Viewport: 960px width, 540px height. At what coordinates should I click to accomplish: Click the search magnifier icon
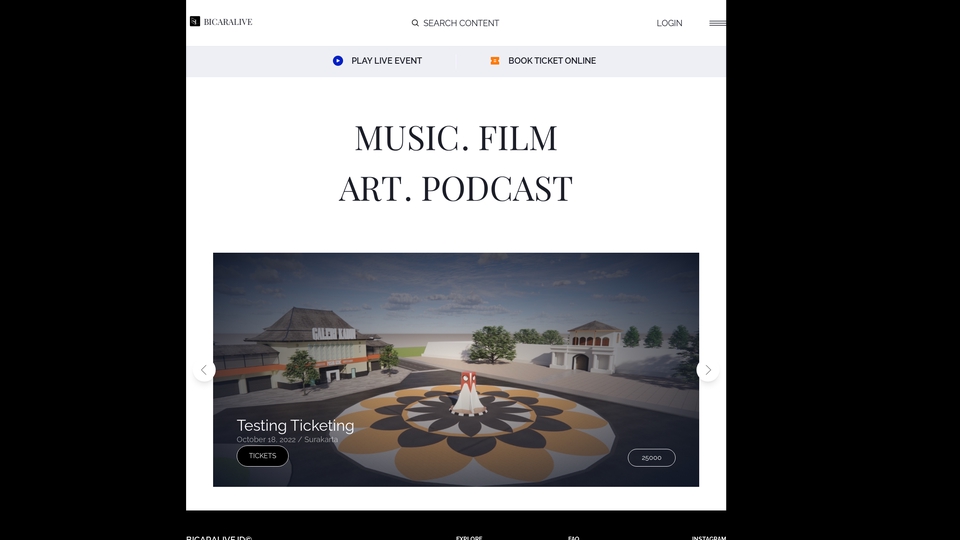tap(415, 23)
